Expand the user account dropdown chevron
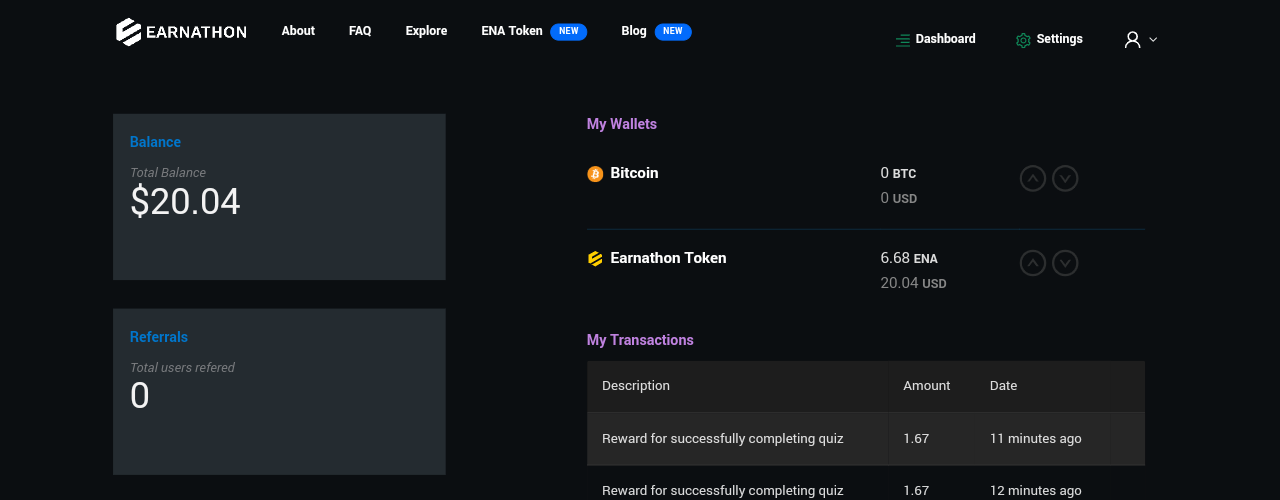This screenshot has height=500, width=1280. point(1153,40)
